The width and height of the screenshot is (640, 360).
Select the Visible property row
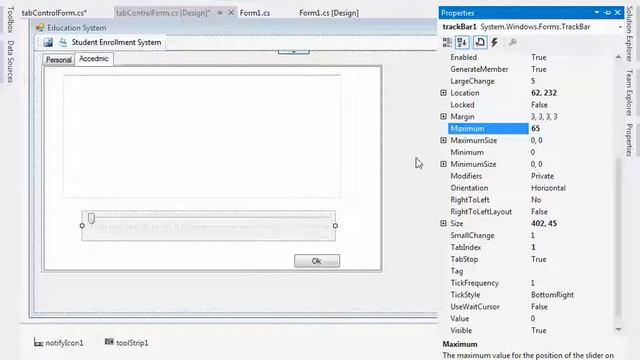tap(531, 330)
